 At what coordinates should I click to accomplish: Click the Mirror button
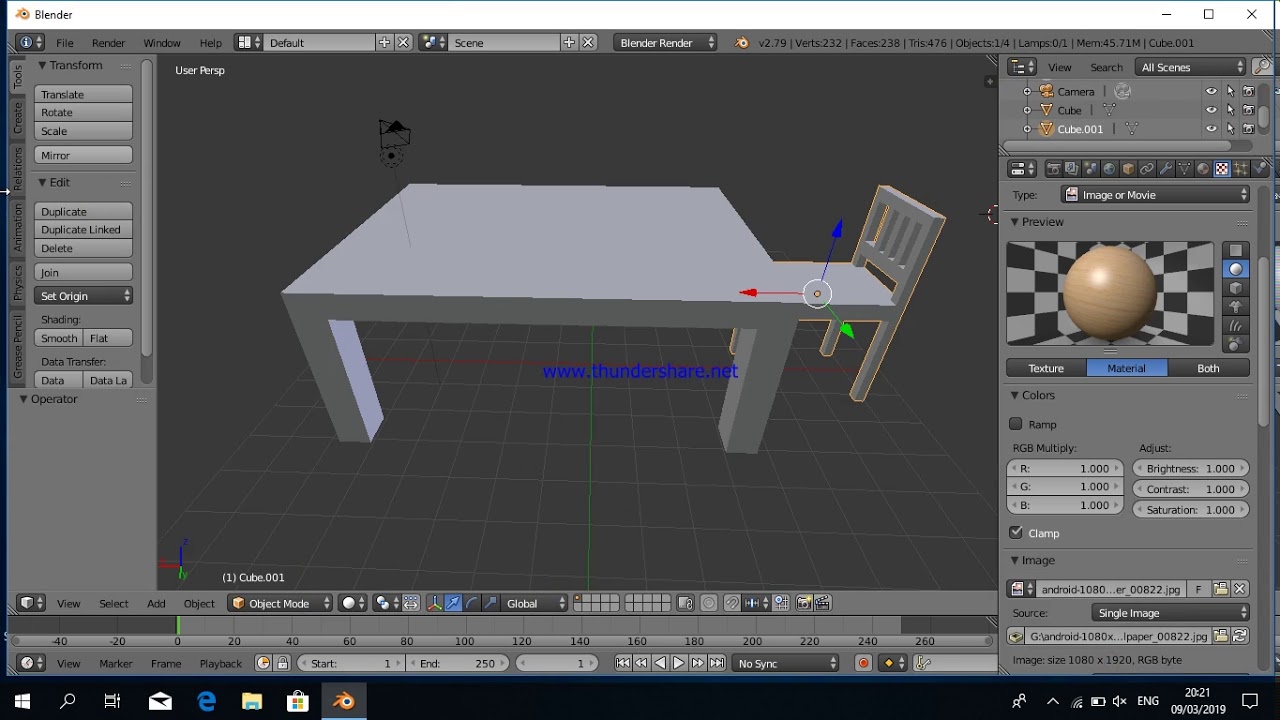[x=84, y=155]
